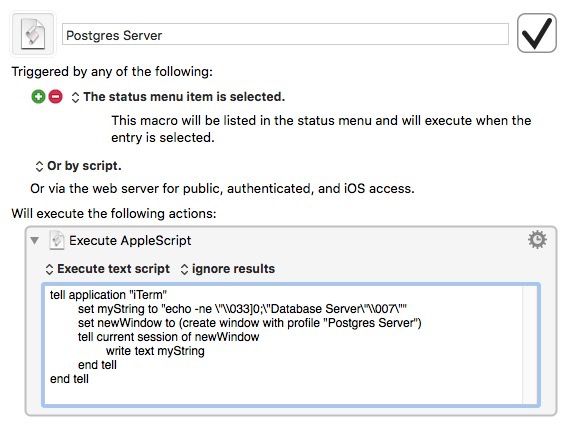Screen dimensions: 570x424
Task: Click the AppleScript action icon
Action: point(57,240)
